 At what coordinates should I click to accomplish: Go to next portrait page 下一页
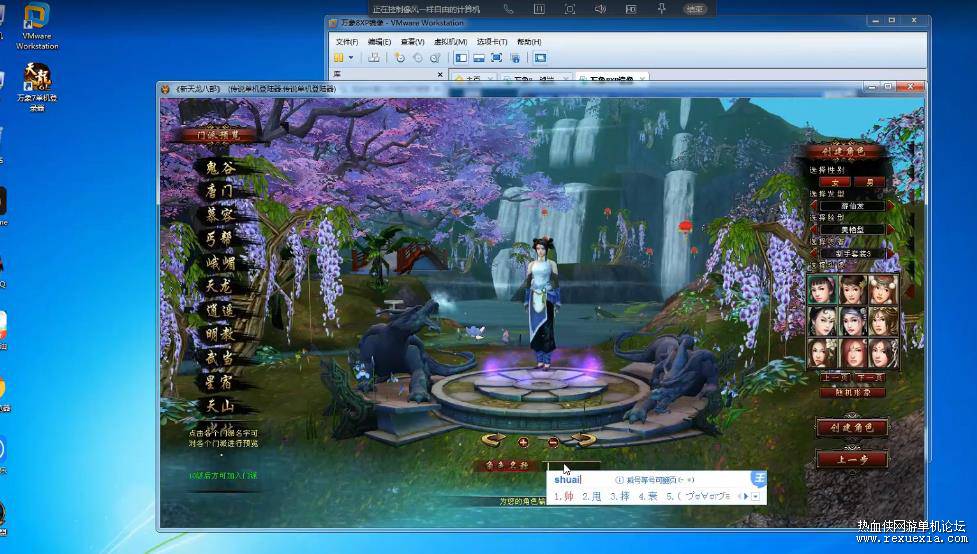869,378
